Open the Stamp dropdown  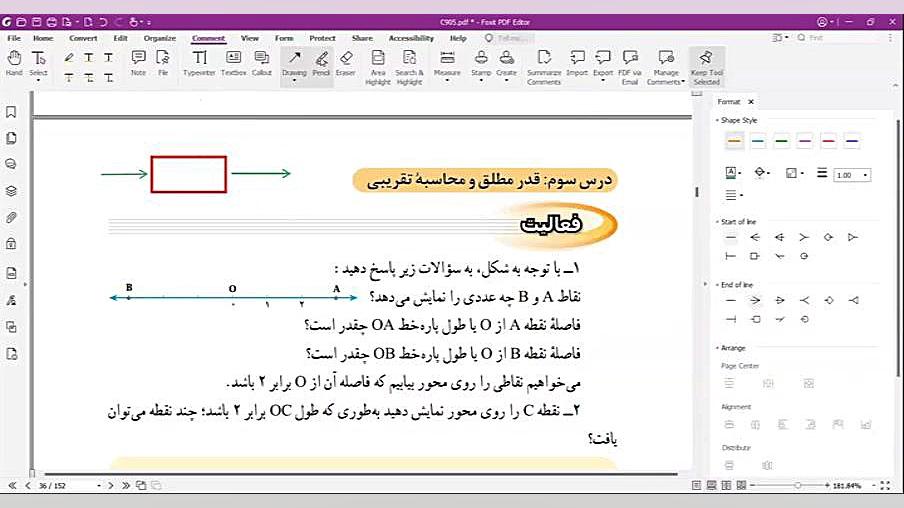[x=481, y=80]
